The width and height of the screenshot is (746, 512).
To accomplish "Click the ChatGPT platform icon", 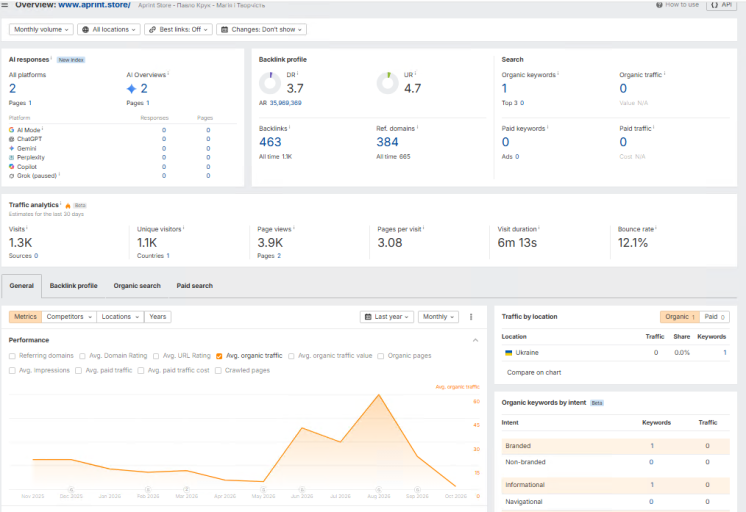I will [x=11, y=139].
